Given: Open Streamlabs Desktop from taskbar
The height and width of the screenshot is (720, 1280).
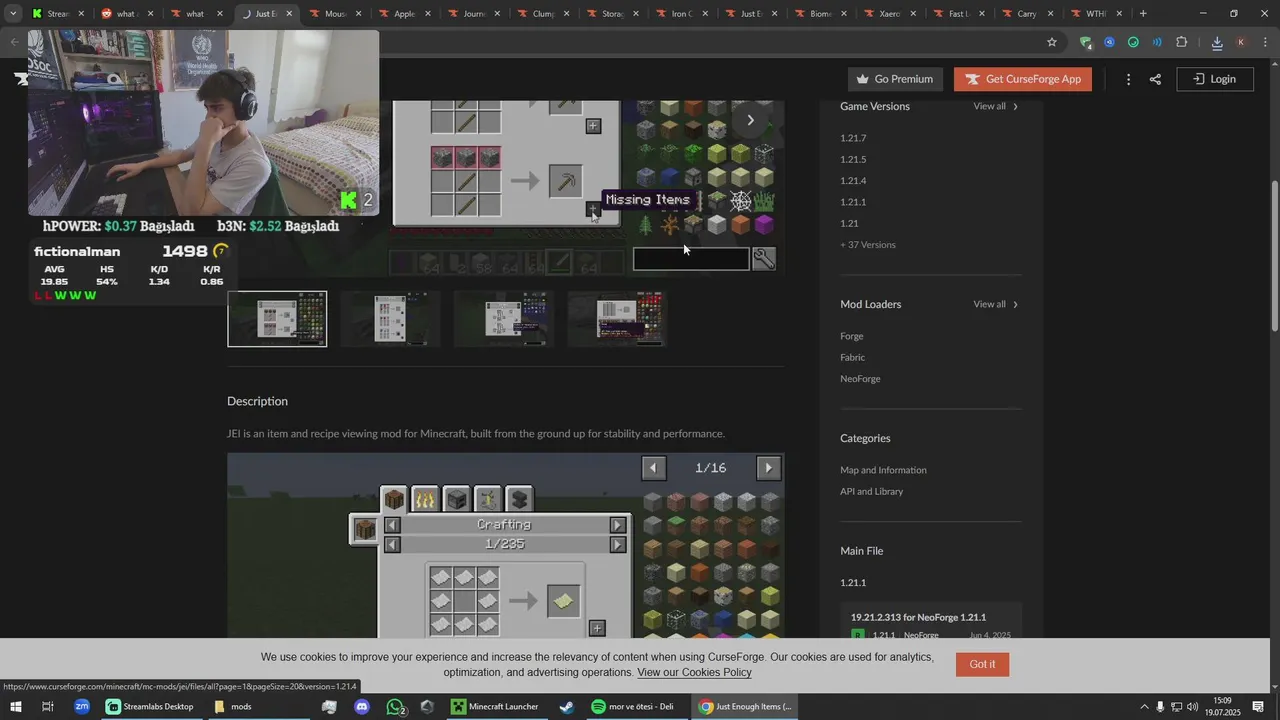Looking at the screenshot, I should 151,707.
